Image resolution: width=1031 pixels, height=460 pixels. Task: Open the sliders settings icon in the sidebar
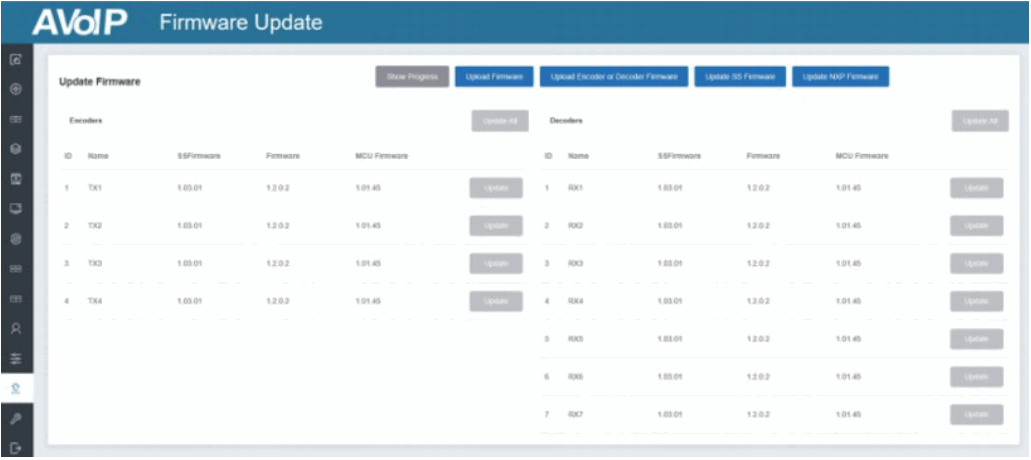(x=17, y=359)
